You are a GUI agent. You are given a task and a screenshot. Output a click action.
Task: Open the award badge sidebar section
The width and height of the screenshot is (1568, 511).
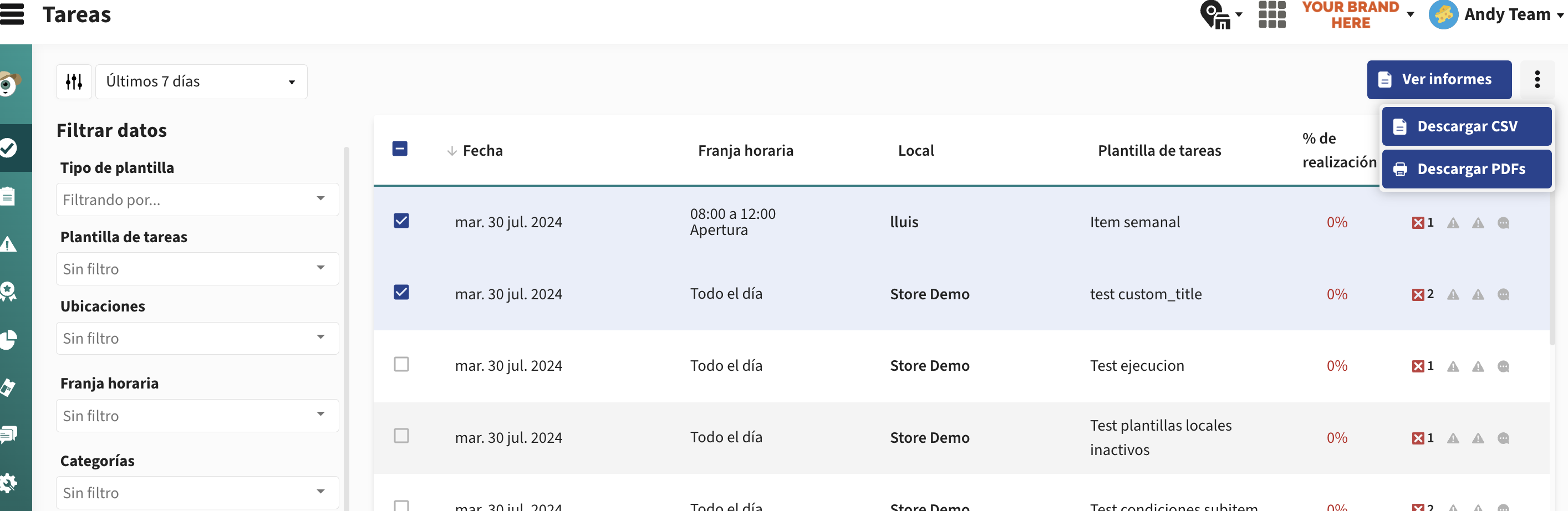[x=8, y=292]
